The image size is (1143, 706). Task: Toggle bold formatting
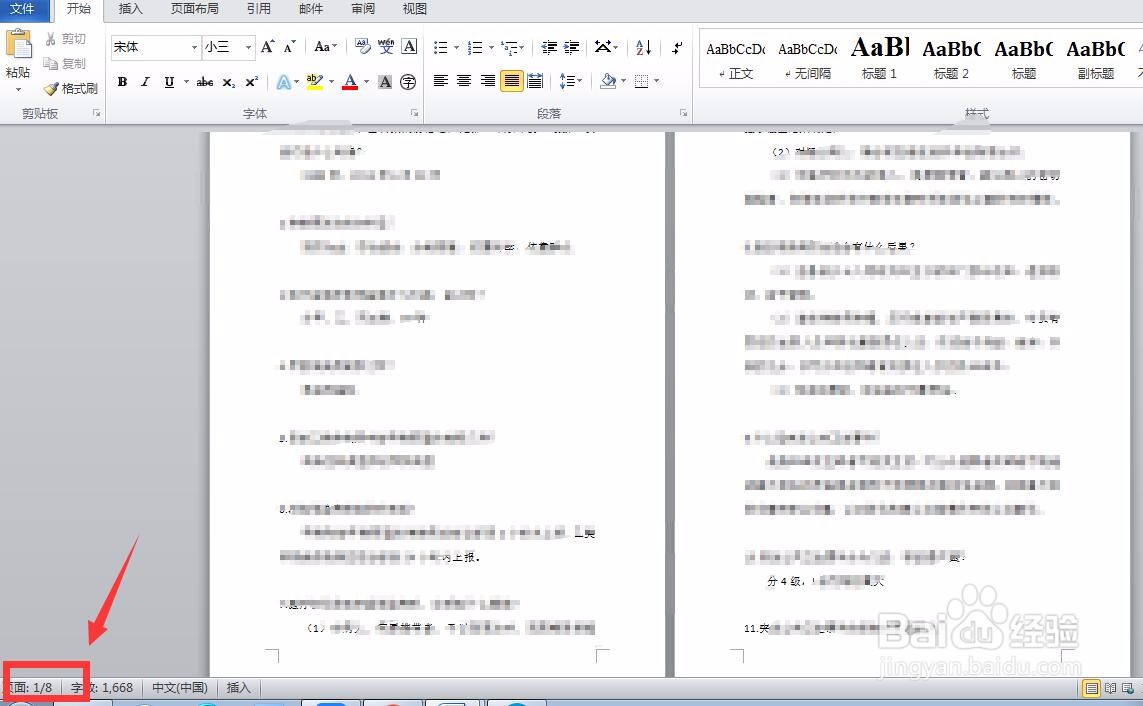122,82
